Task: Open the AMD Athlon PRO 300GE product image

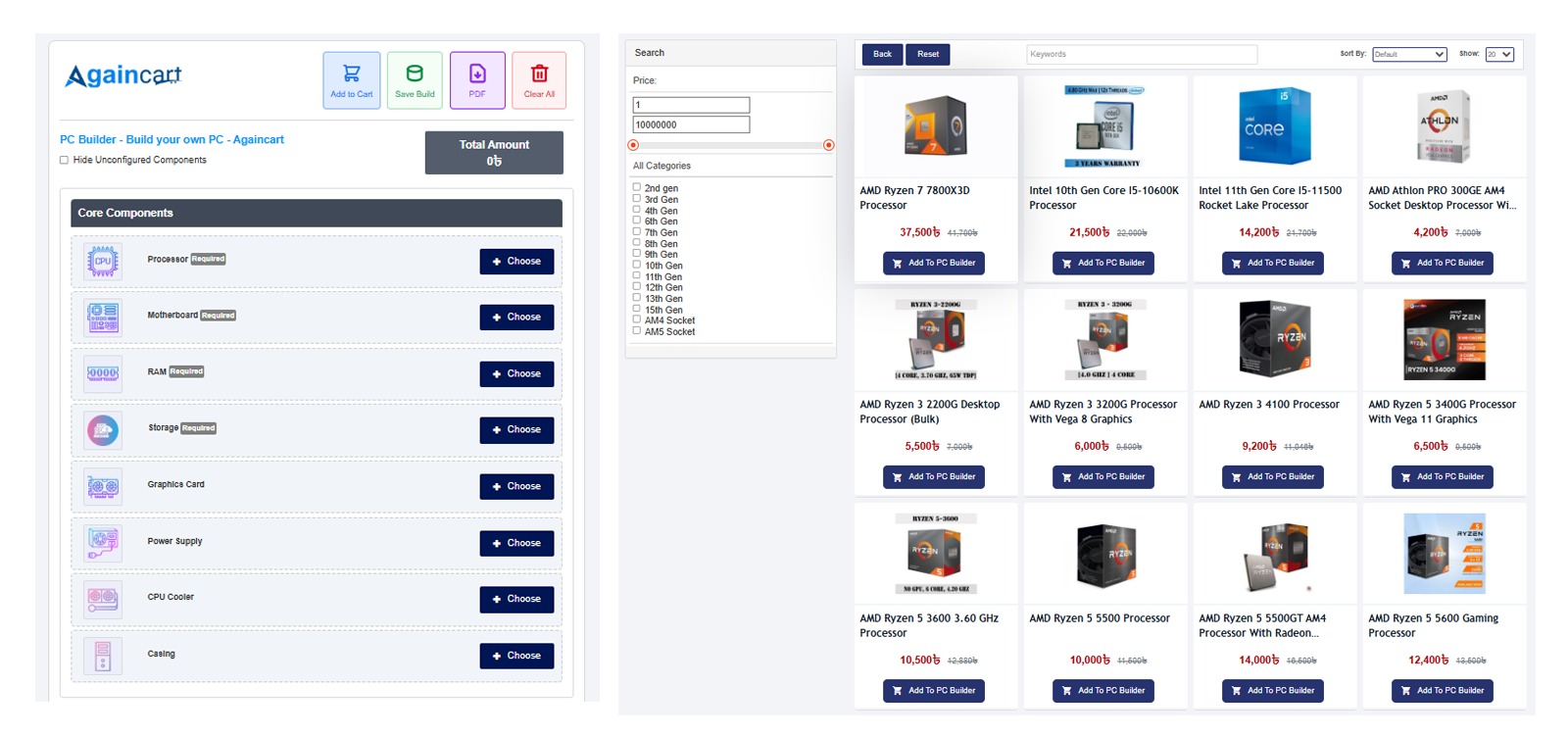Action: click(1444, 126)
